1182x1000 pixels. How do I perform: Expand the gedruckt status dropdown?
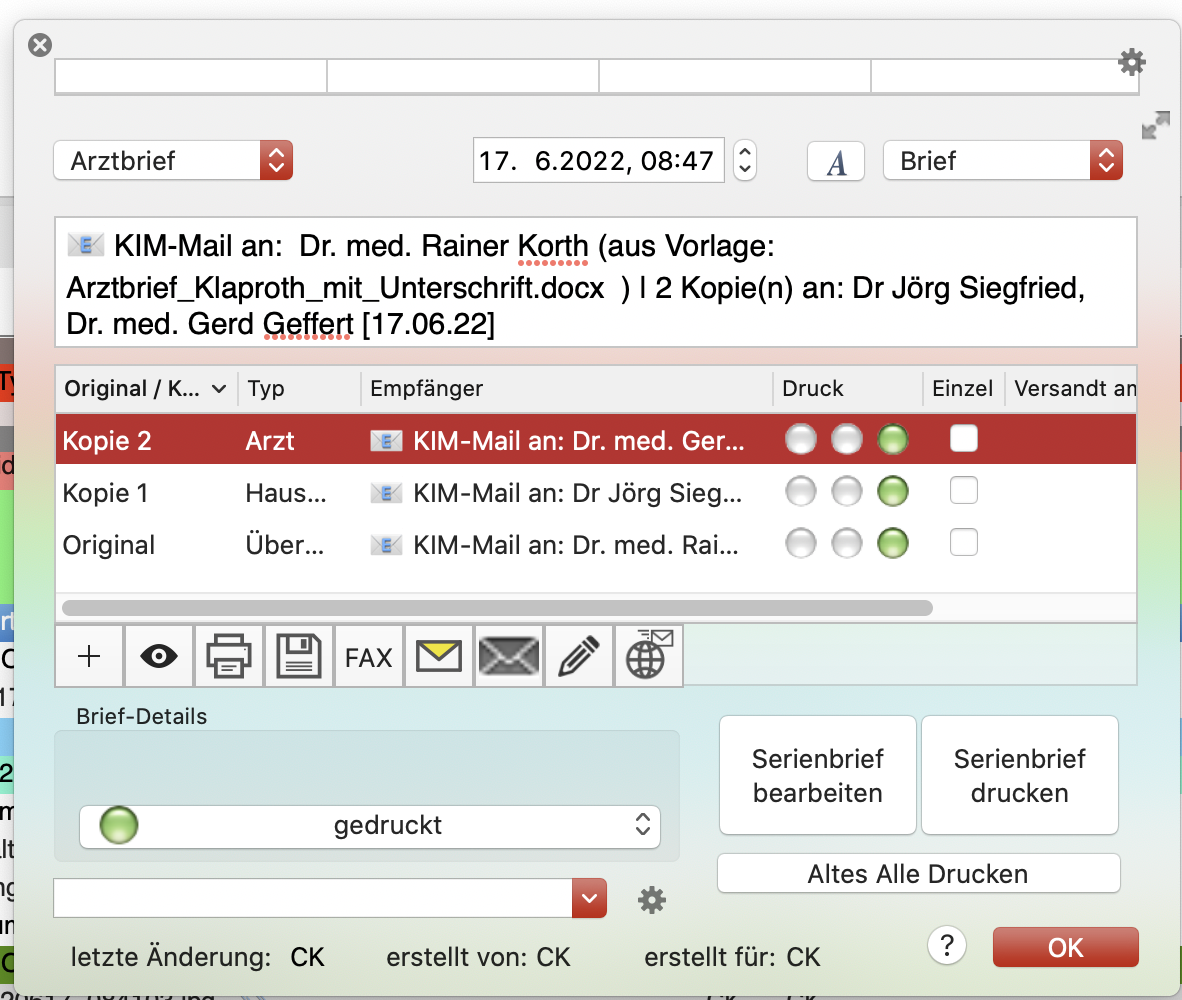[x=370, y=826]
